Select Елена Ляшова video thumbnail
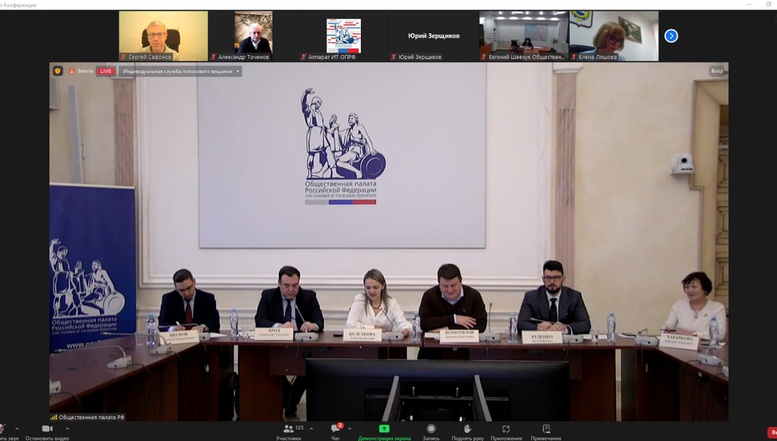 coord(614,36)
